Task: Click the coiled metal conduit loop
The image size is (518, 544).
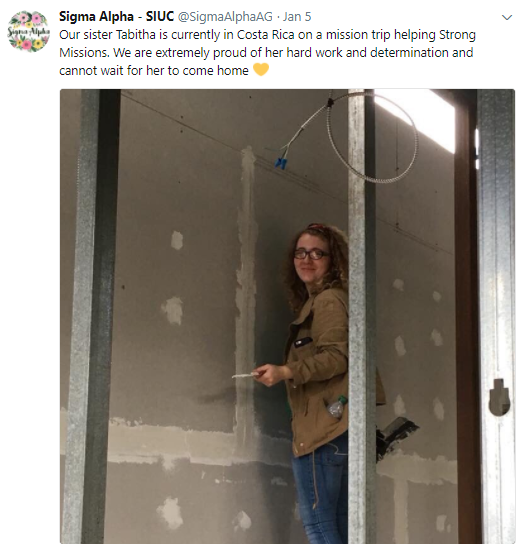Action: (372, 137)
